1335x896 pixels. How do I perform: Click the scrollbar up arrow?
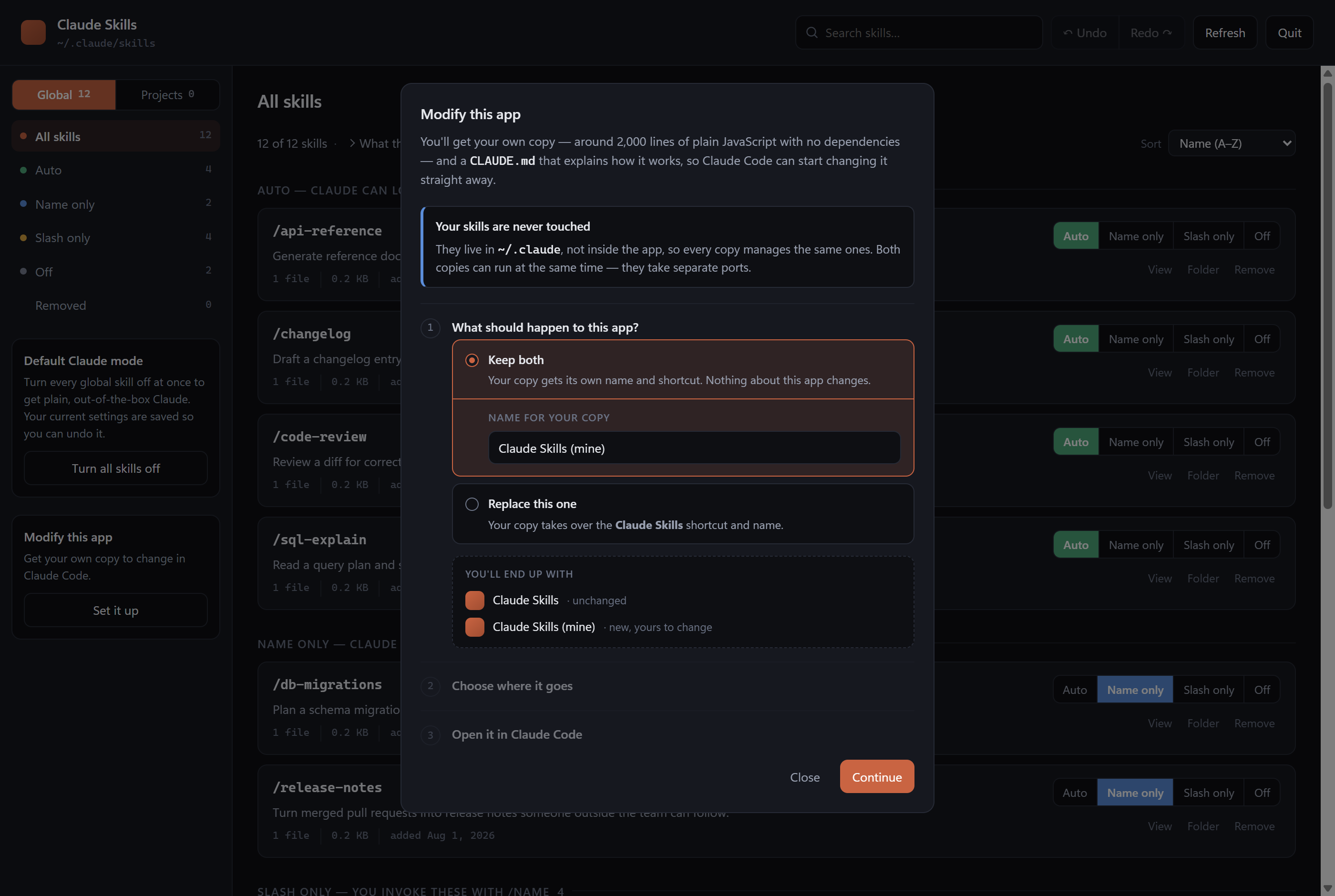click(x=1327, y=73)
